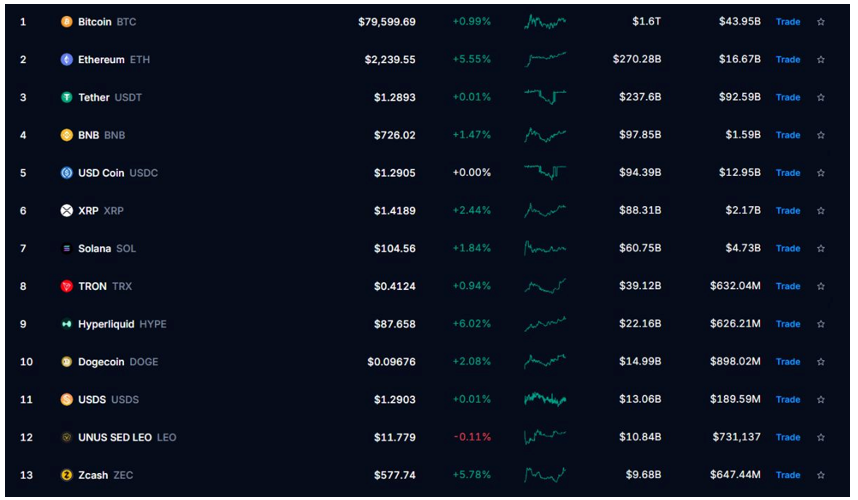Open the Hyperliquid HYPE coin name
Image resolution: width=858 pixels, height=500 pixels.
click(122, 324)
